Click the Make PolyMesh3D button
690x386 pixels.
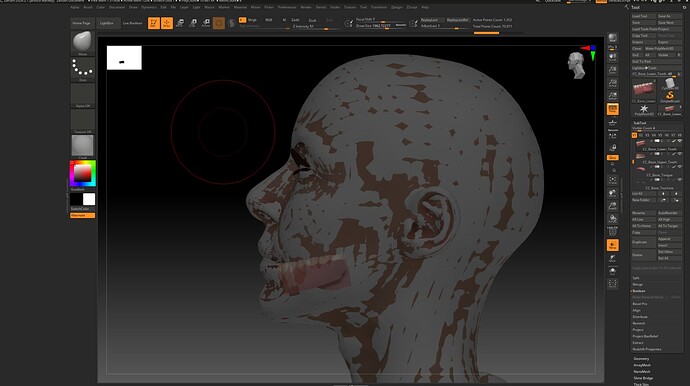click(663, 48)
